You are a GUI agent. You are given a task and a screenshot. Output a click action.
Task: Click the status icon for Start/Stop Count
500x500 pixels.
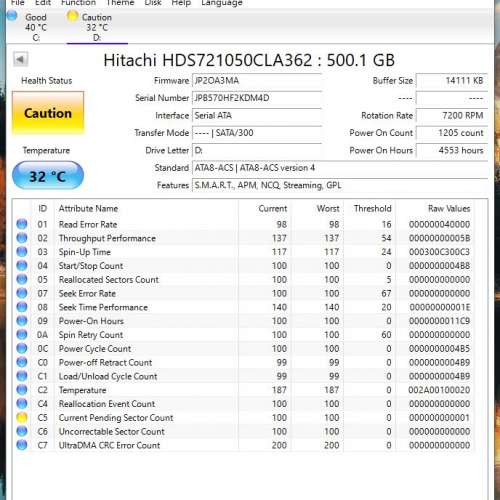coord(22,266)
